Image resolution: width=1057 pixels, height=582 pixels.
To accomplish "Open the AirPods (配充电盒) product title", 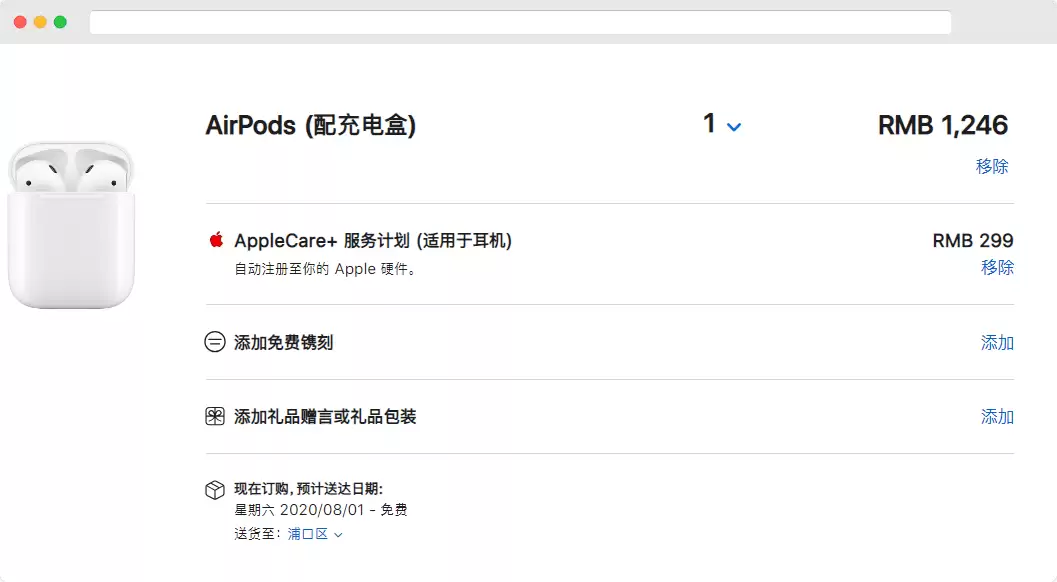I will coord(311,125).
